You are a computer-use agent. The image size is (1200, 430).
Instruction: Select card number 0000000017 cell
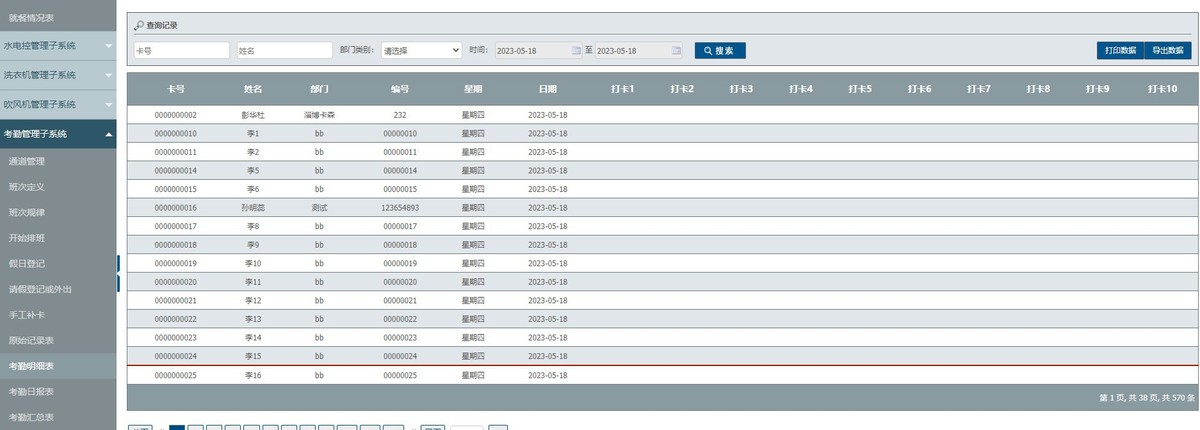pyautogui.click(x=176, y=226)
